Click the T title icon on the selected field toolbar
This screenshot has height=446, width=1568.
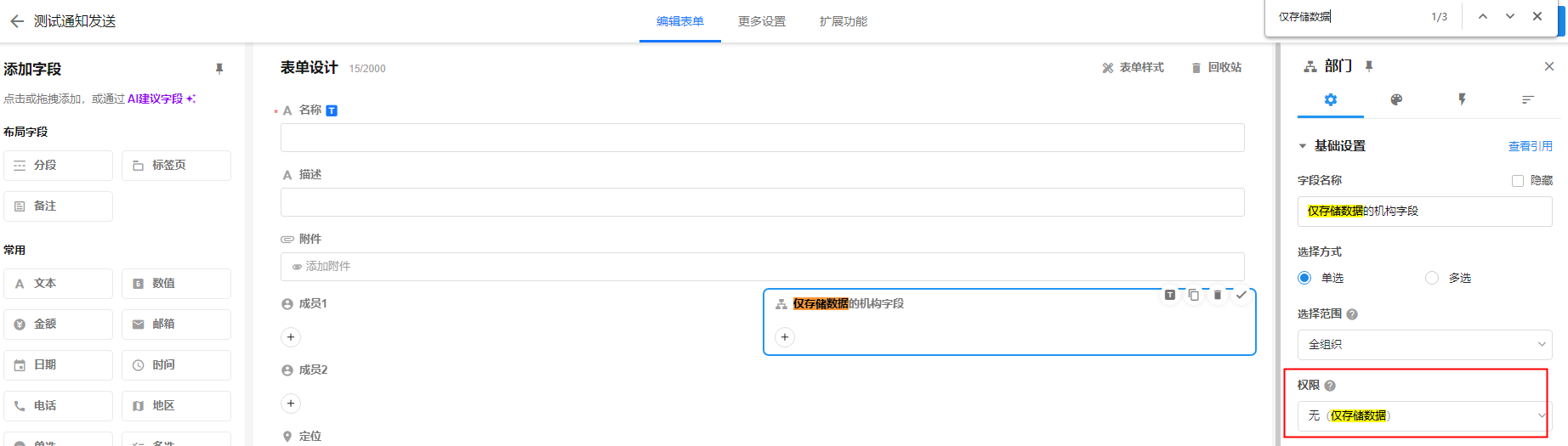point(1170,295)
